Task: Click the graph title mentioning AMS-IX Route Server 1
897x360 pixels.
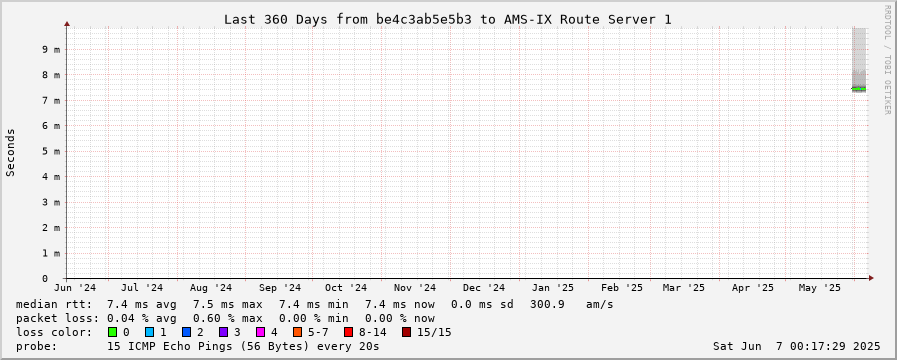Action: (x=447, y=19)
